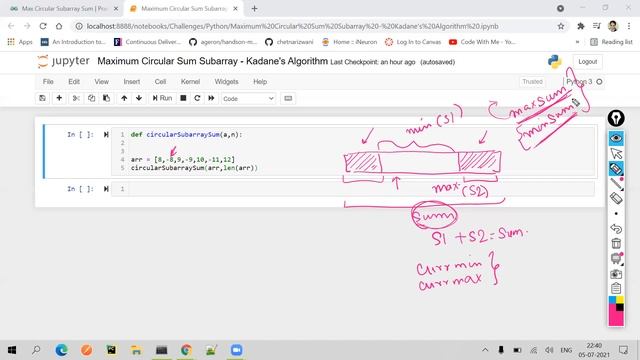This screenshot has height=360, width=640.
Task: Open the Help menu
Action: (x=260, y=82)
